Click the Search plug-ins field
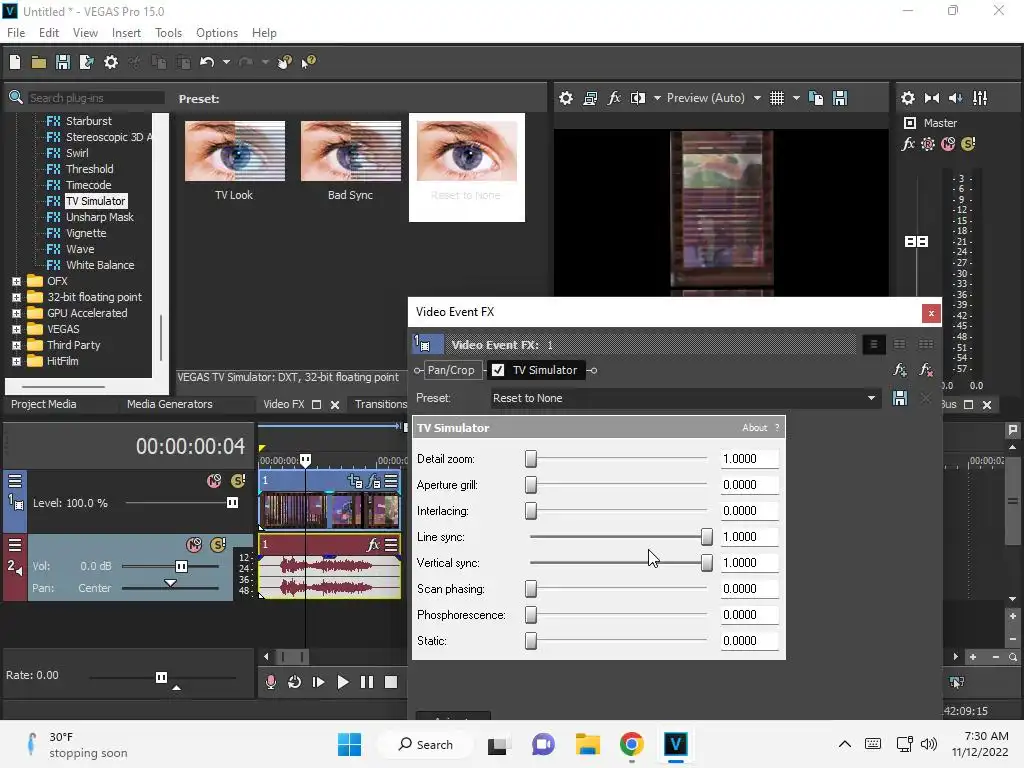The width and height of the screenshot is (1024, 768). tap(95, 98)
